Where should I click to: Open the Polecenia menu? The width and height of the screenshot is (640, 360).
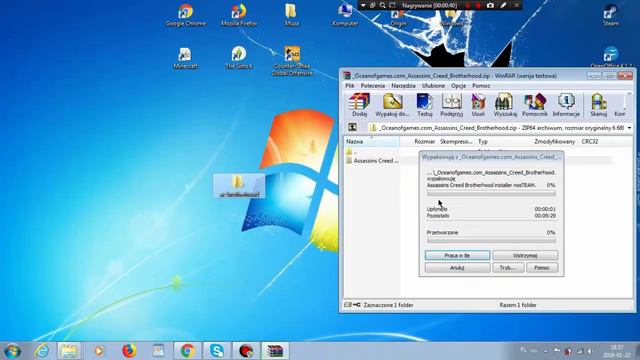[373, 86]
